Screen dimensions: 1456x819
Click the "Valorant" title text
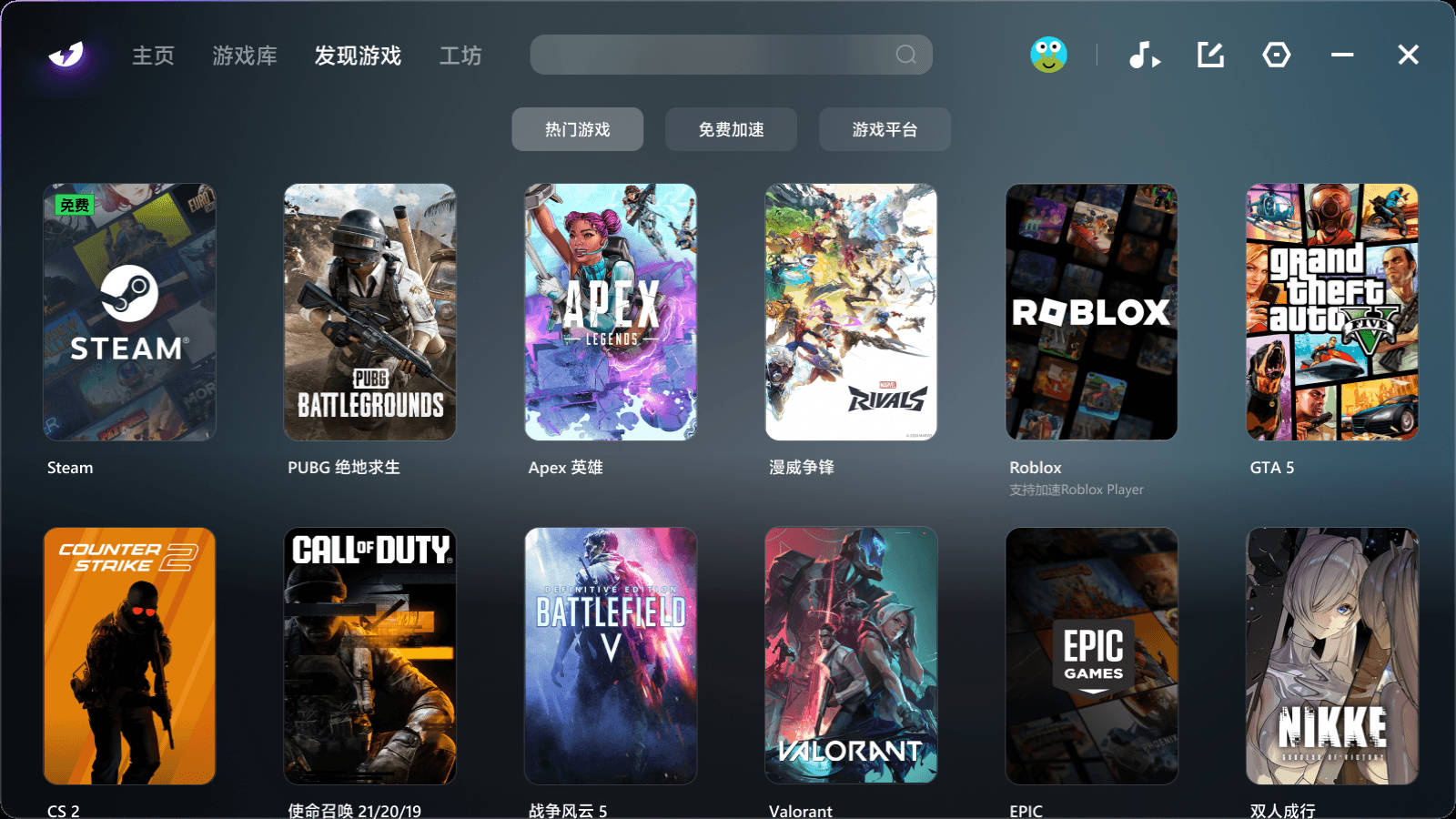[x=801, y=811]
